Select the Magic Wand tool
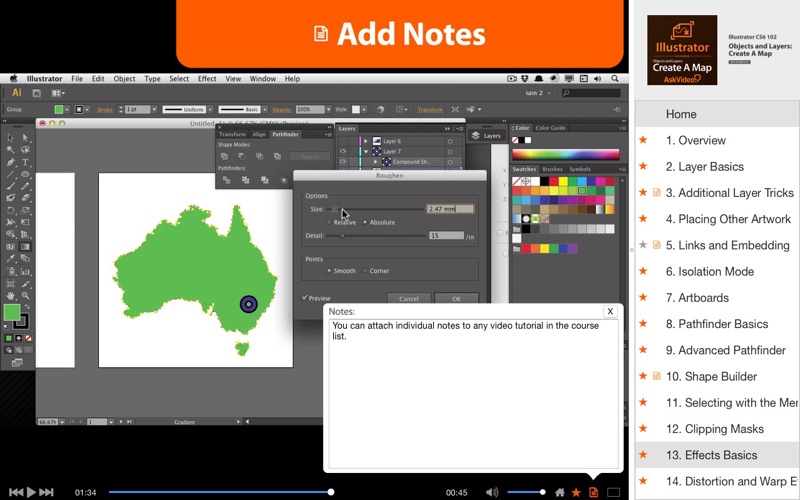Image resolution: width=800 pixels, height=500 pixels. tap(10, 149)
